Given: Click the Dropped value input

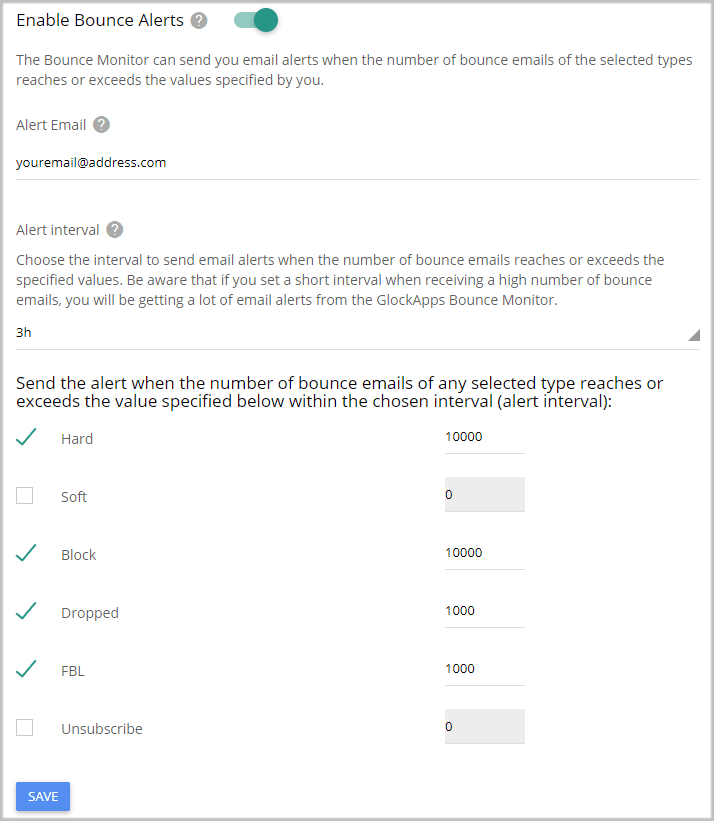Looking at the screenshot, I should click(484, 611).
